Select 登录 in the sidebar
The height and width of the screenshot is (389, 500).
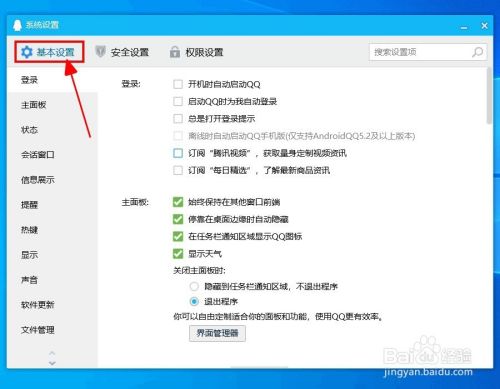point(29,80)
